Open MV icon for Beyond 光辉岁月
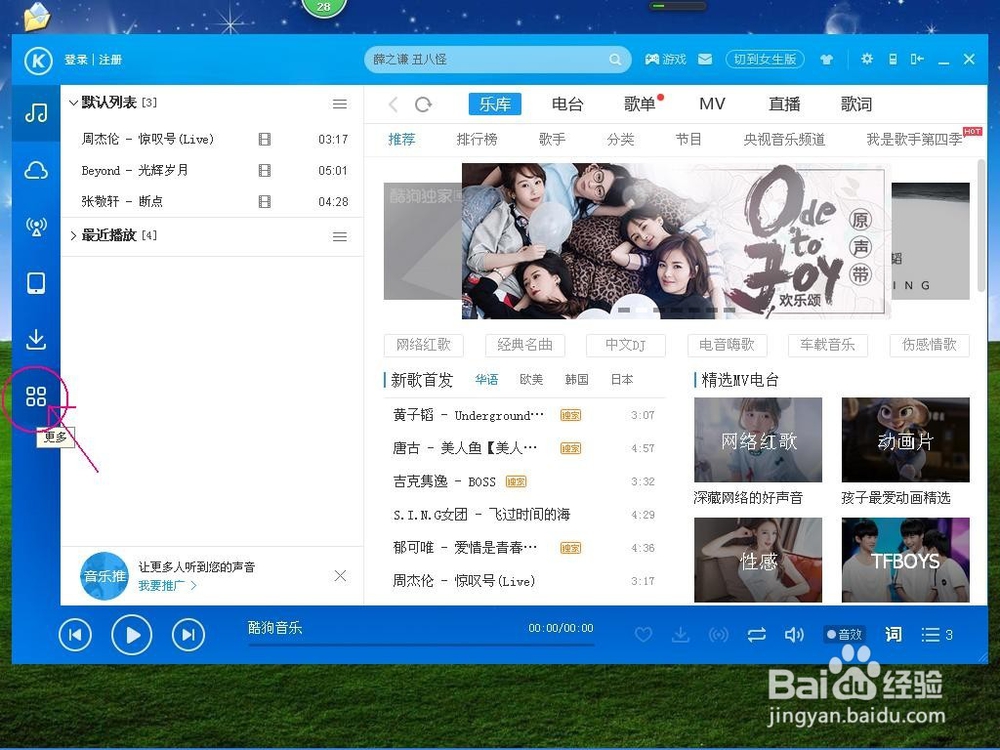Screen dimensions: 1000x750 pos(265,170)
